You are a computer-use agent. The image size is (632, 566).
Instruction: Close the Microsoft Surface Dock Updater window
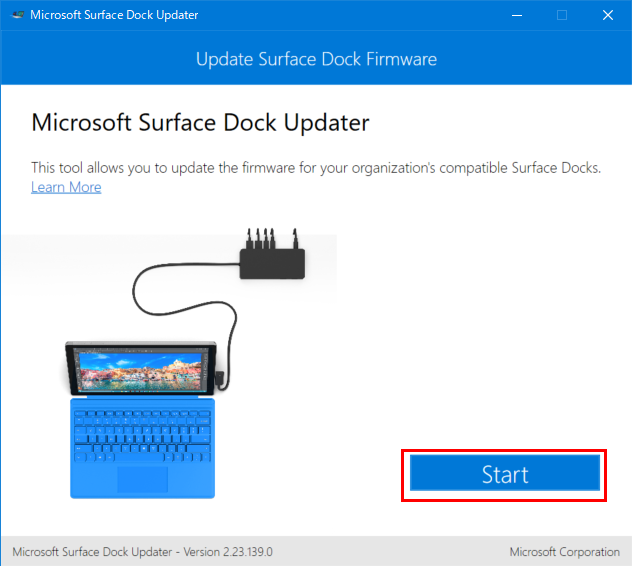click(608, 15)
